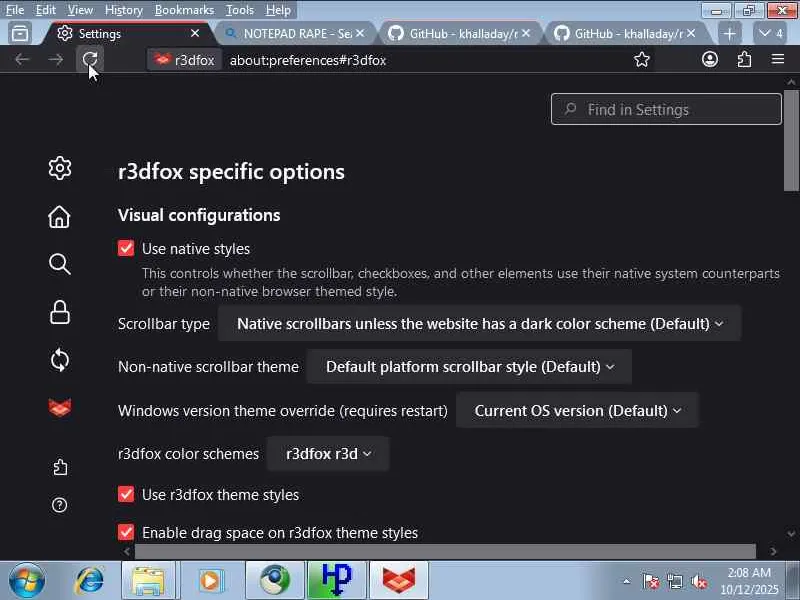
Task: Click horizontal scrollbar right arrow
Action: (773, 551)
